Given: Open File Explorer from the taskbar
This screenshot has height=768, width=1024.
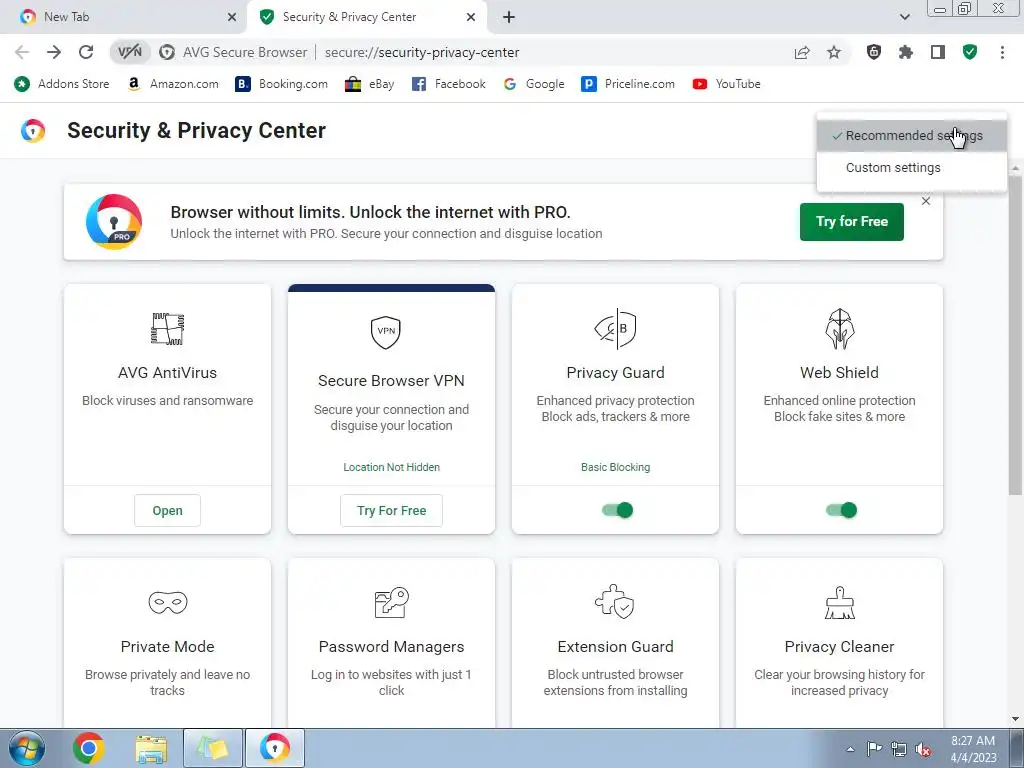Looking at the screenshot, I should click(151, 748).
